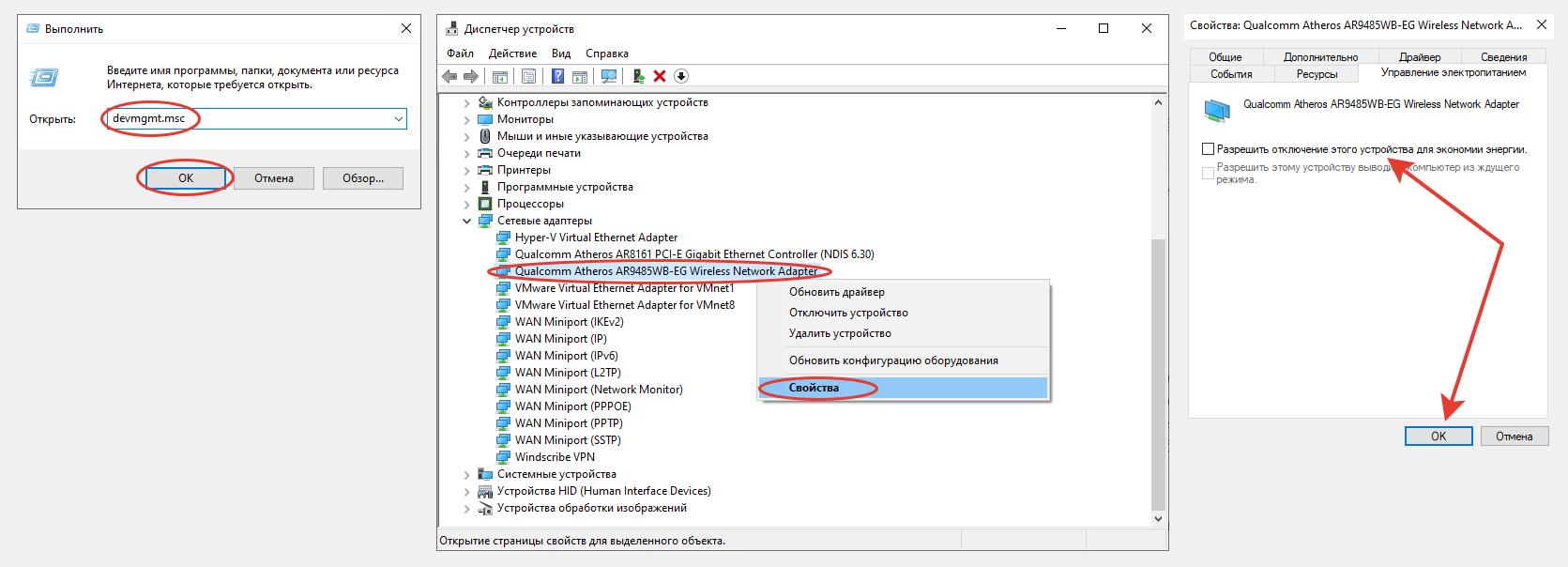Toggle the show/hide action pane toolbar icon

[x=580, y=76]
